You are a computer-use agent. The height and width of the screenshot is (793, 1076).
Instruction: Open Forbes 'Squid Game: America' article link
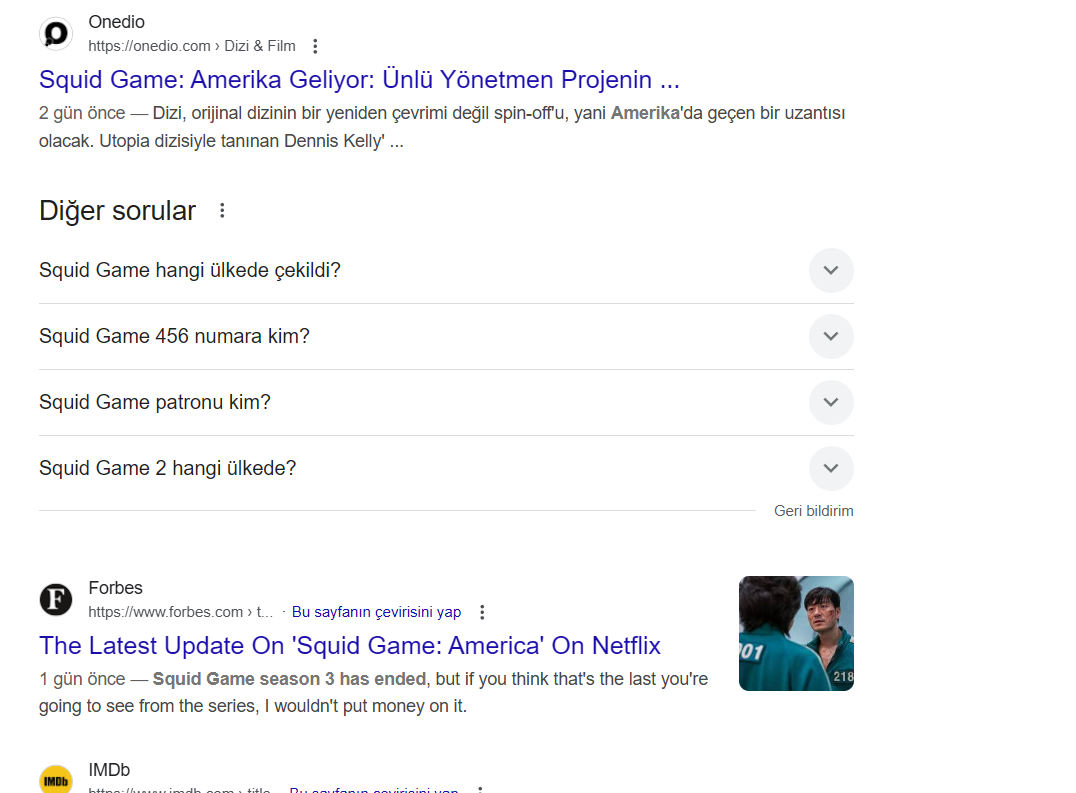tap(349, 646)
